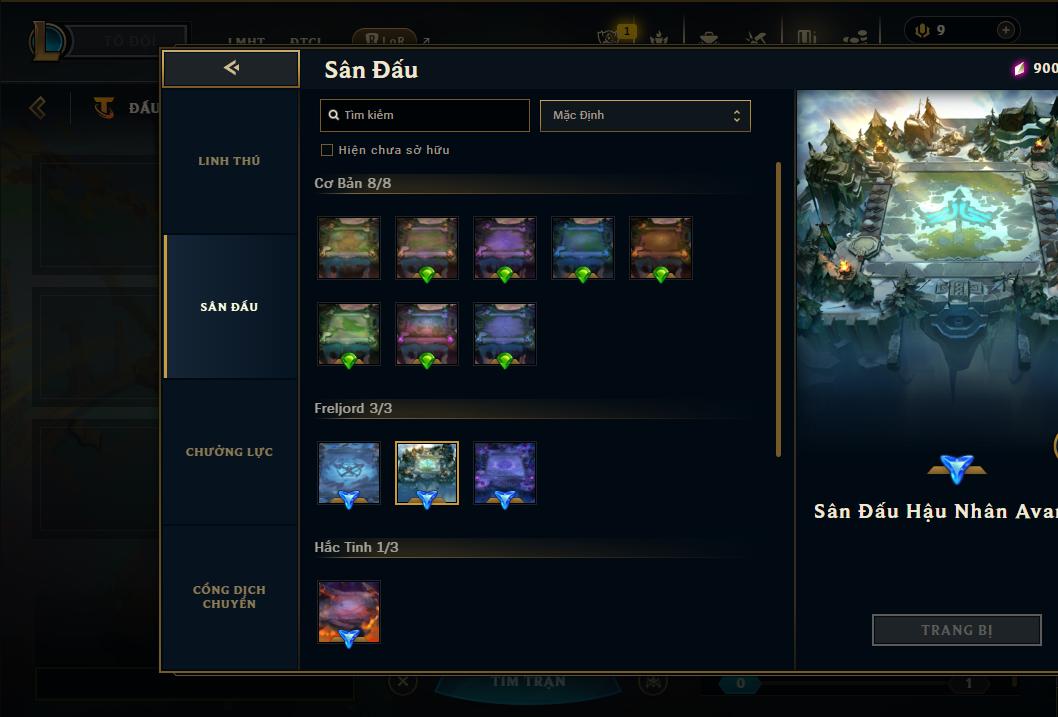Click the arena list scrollbar
This screenshot has height=717, width=1058.
(x=778, y=310)
